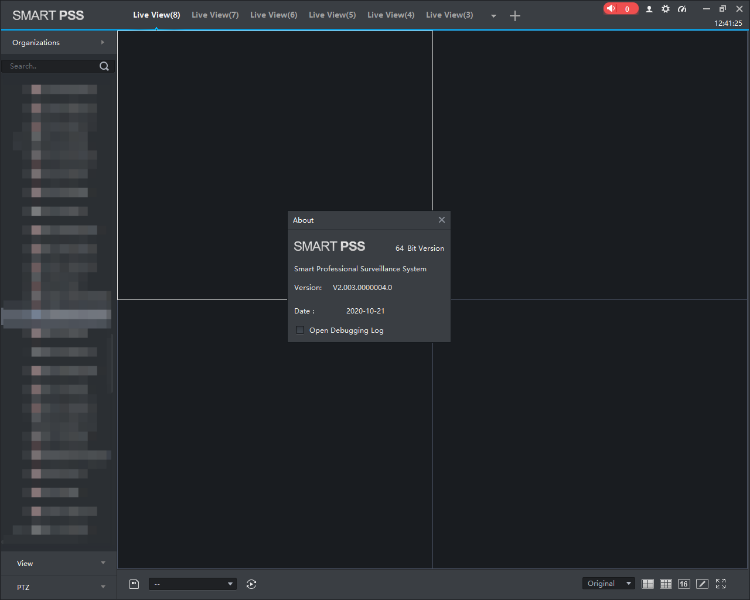Start the tour playback icon

point(252,584)
